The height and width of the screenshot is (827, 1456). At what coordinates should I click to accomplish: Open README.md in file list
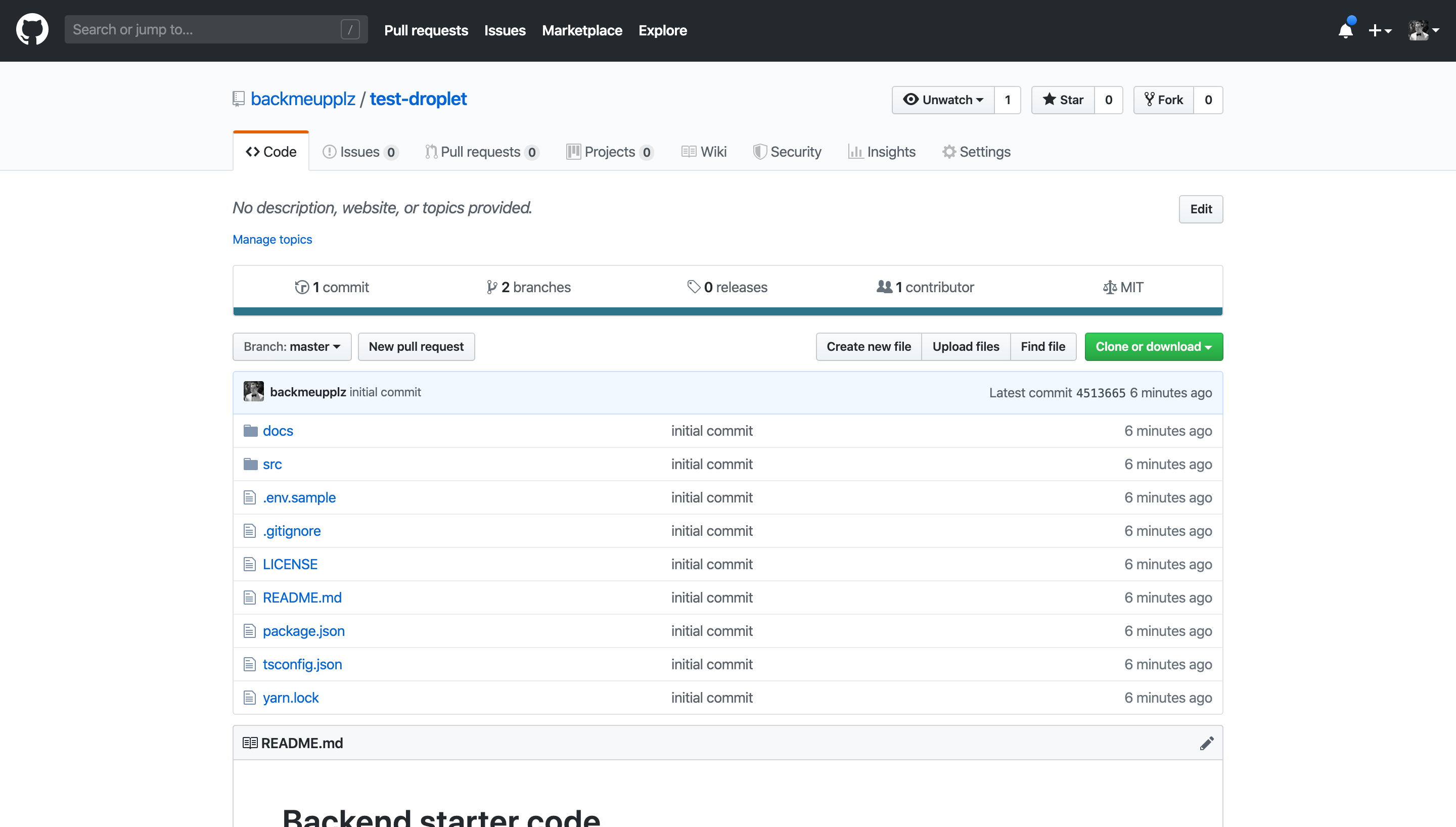302,598
